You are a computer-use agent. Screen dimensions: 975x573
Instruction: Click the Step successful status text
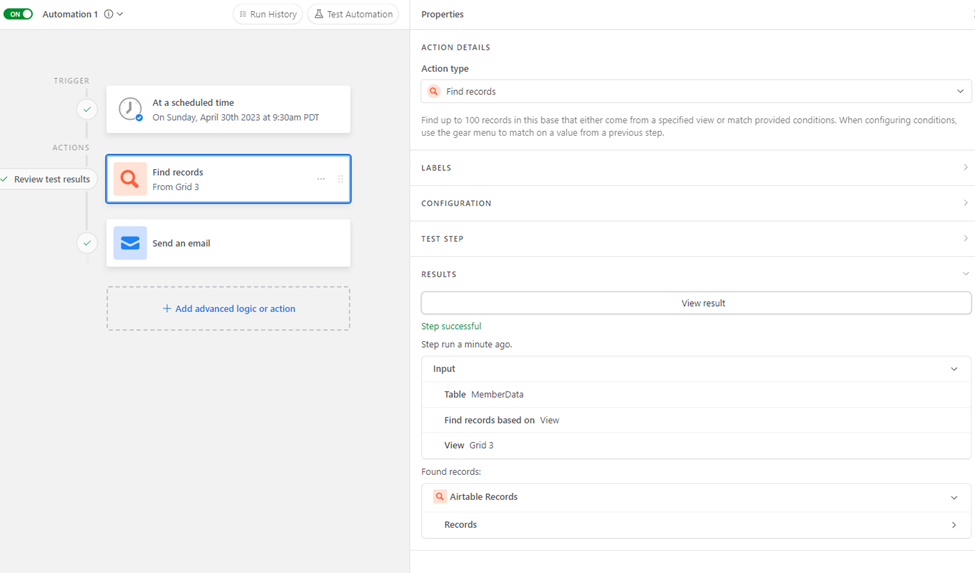[x=451, y=326]
